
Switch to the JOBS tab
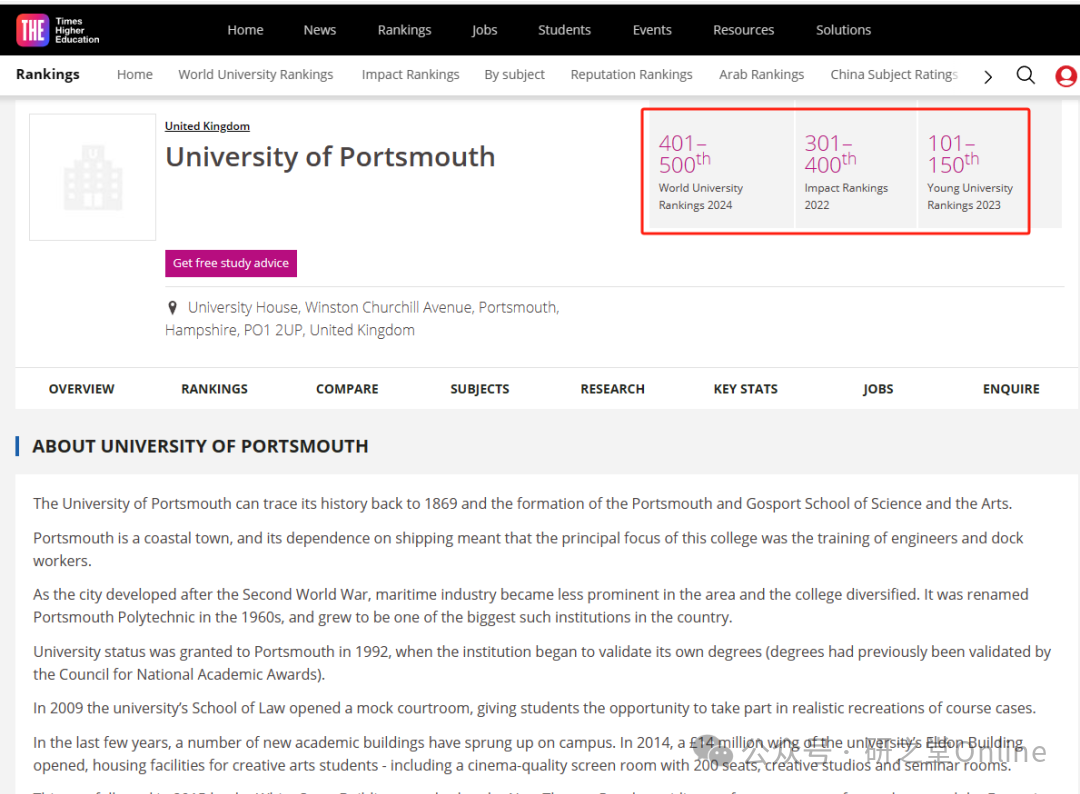click(878, 389)
